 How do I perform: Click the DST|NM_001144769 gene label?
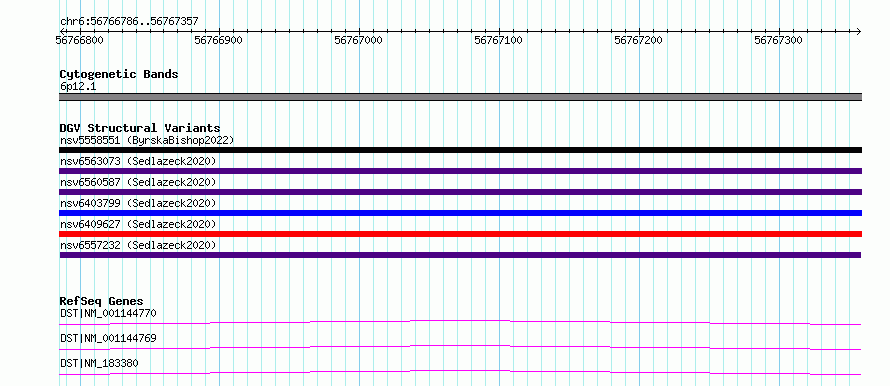pyautogui.click(x=108, y=338)
